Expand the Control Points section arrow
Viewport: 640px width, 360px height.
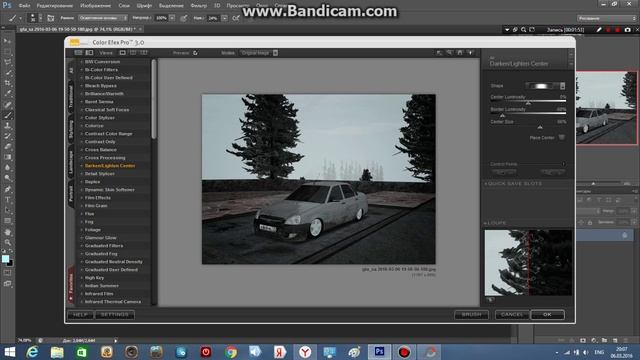click(x=564, y=164)
